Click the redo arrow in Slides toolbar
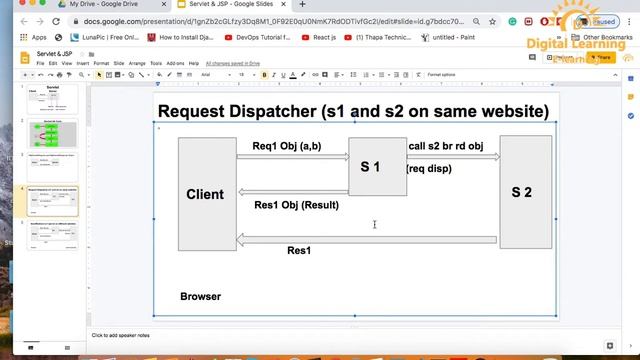The image size is (640, 360). 50,75
